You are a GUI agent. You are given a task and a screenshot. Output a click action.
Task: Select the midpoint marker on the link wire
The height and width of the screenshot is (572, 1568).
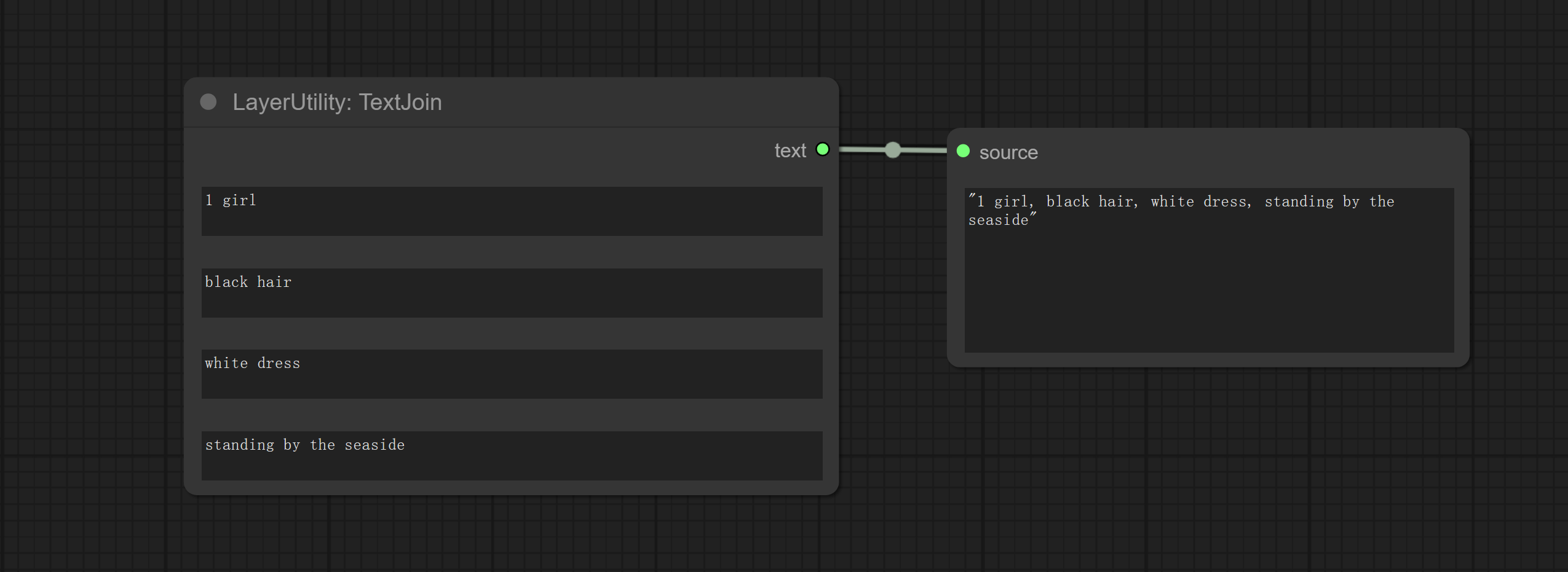893,149
